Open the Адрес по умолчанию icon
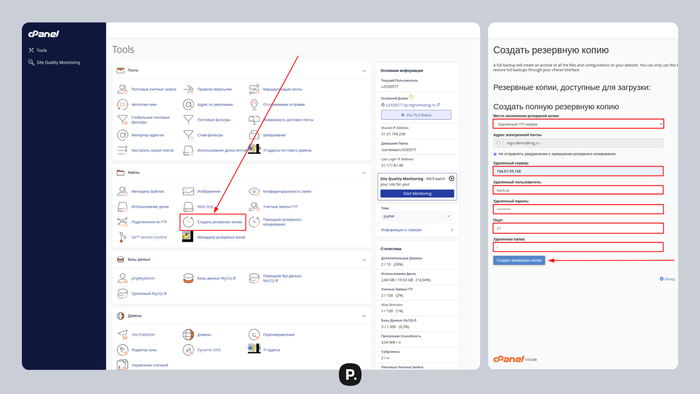Viewport: 700px width, 394px height. [x=188, y=104]
